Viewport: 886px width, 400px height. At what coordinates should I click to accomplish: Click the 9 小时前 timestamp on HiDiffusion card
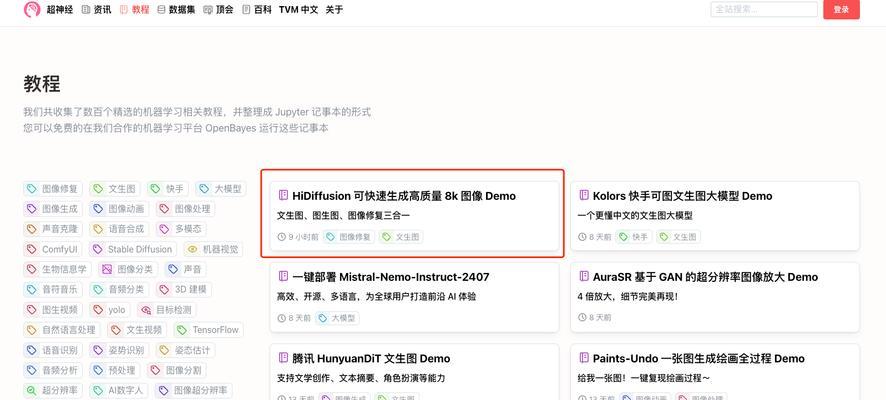pyautogui.click(x=298, y=237)
